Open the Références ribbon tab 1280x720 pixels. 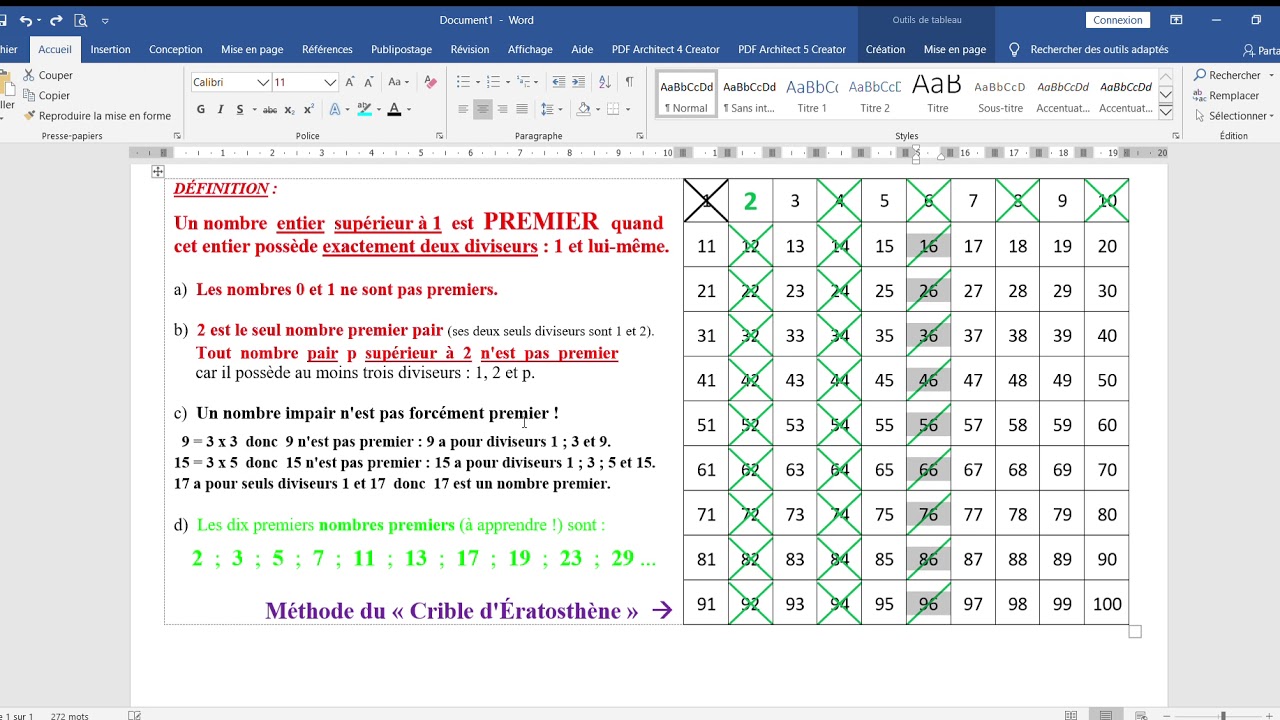pyautogui.click(x=327, y=49)
